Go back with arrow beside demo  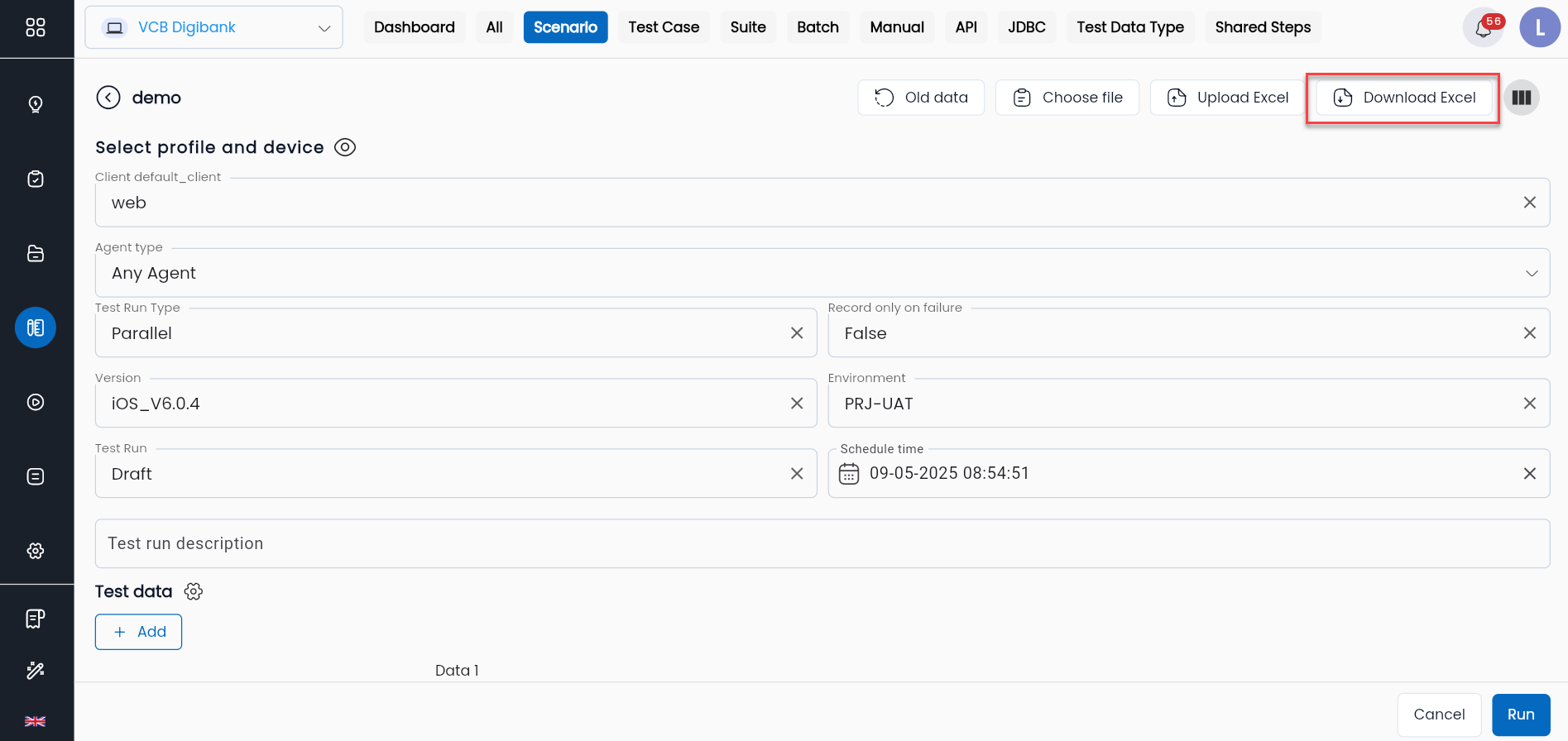(x=108, y=98)
